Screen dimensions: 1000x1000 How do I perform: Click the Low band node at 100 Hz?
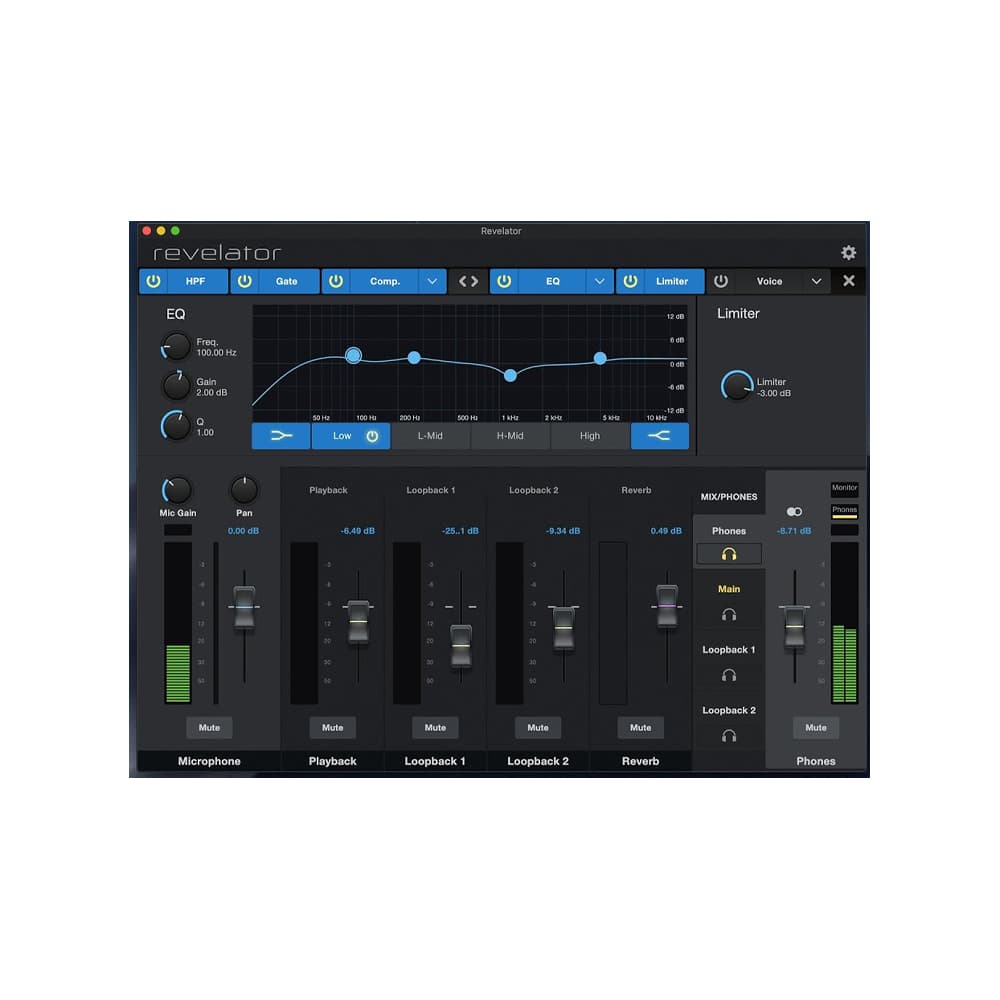point(353,355)
